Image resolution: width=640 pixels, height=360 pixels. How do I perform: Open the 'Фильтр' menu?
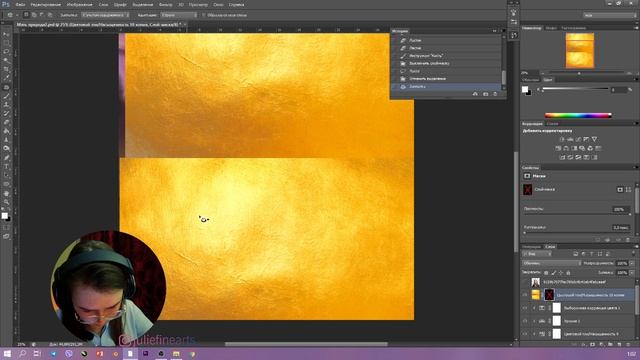165,4
